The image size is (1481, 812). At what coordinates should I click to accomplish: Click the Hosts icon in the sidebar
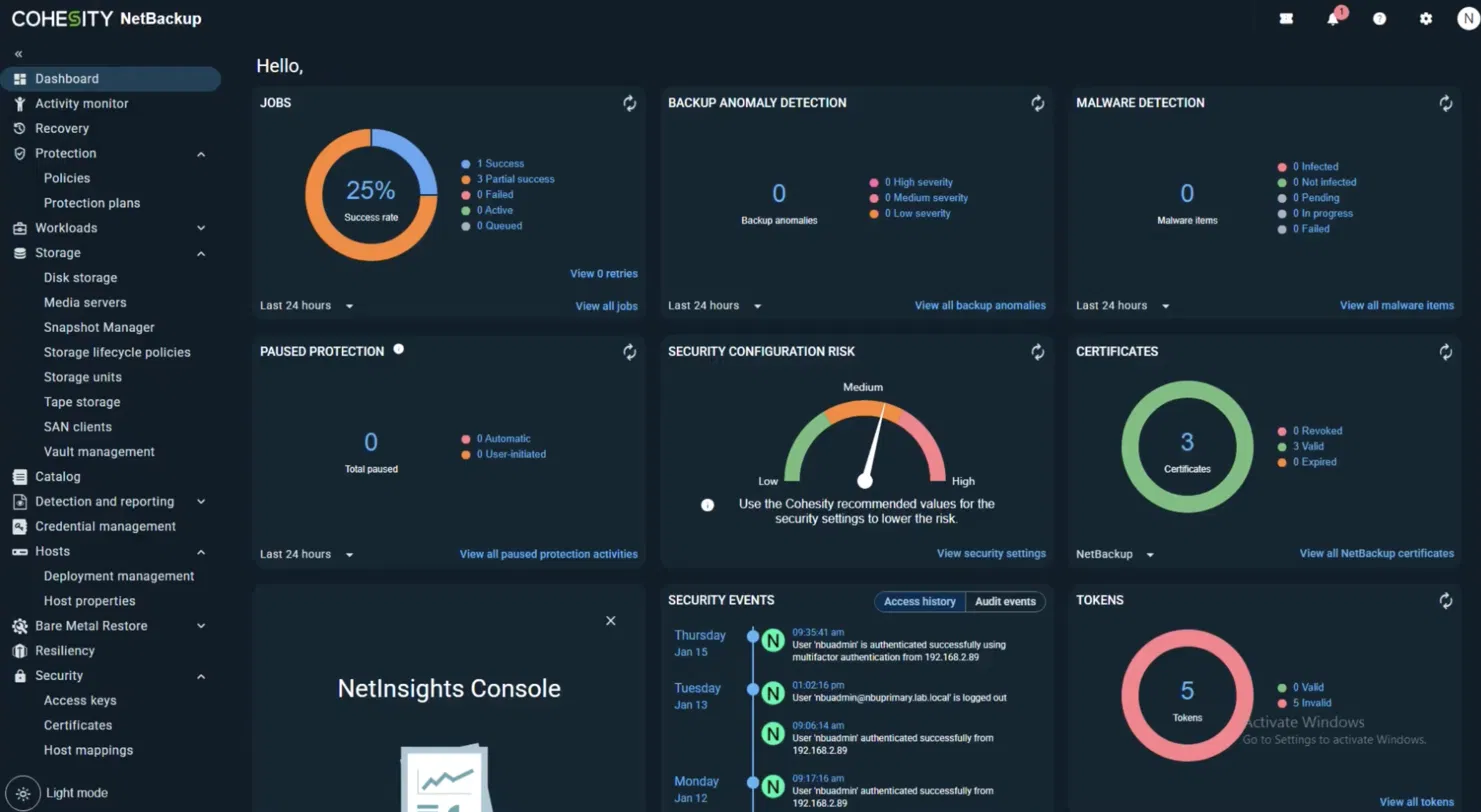click(20, 552)
